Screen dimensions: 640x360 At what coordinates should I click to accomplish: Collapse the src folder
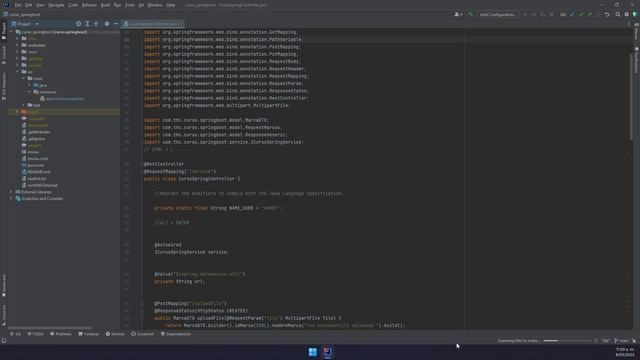[18, 71]
